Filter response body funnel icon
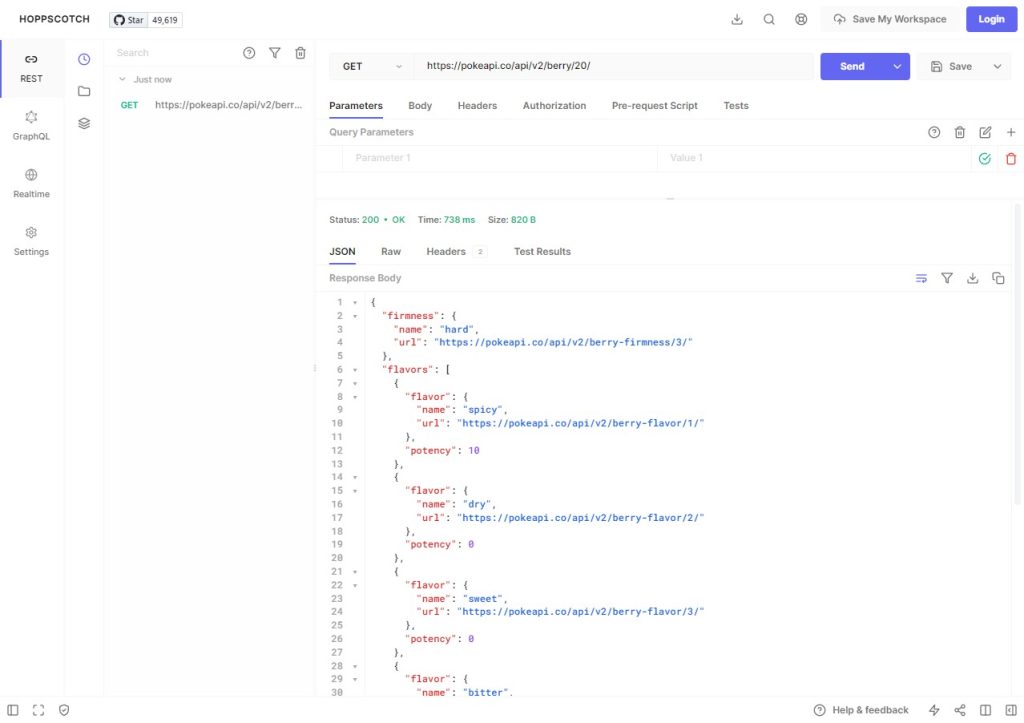Screen dimensions: 1024x723 947,278
